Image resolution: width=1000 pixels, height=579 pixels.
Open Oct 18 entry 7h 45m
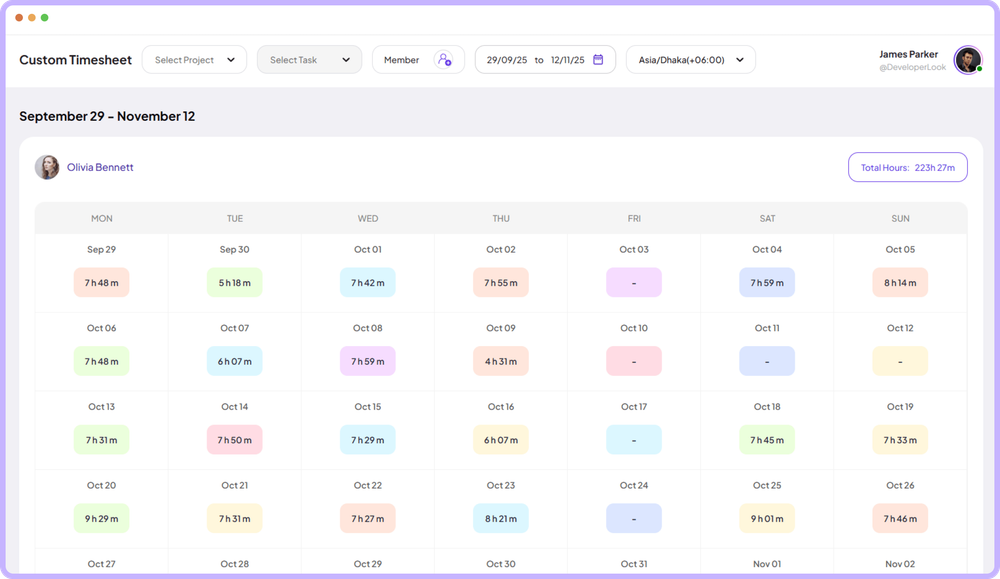(767, 440)
